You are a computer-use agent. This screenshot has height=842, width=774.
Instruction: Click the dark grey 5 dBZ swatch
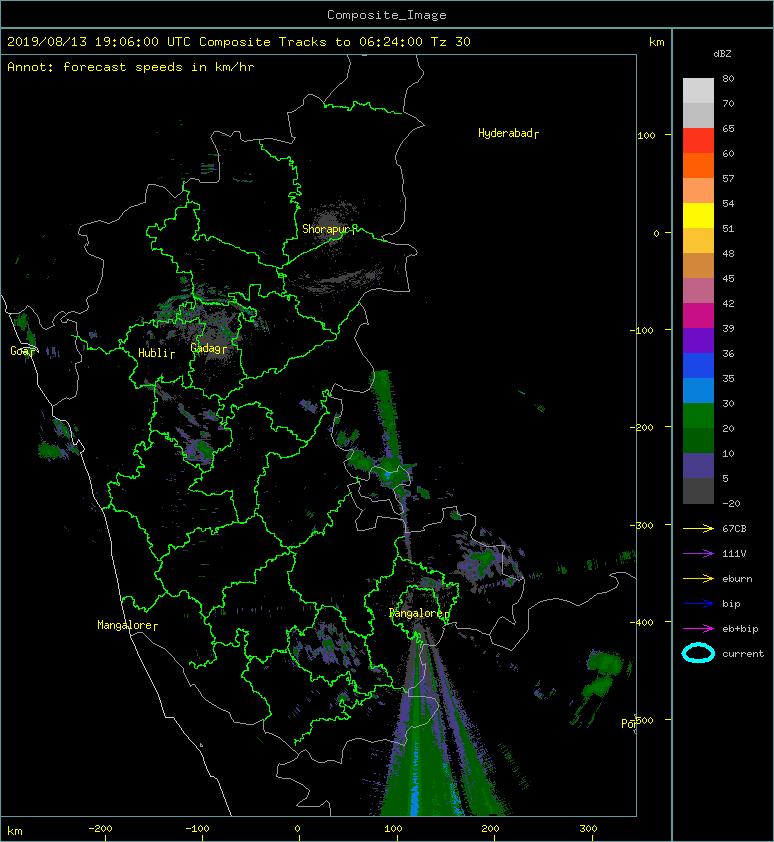pos(698,490)
